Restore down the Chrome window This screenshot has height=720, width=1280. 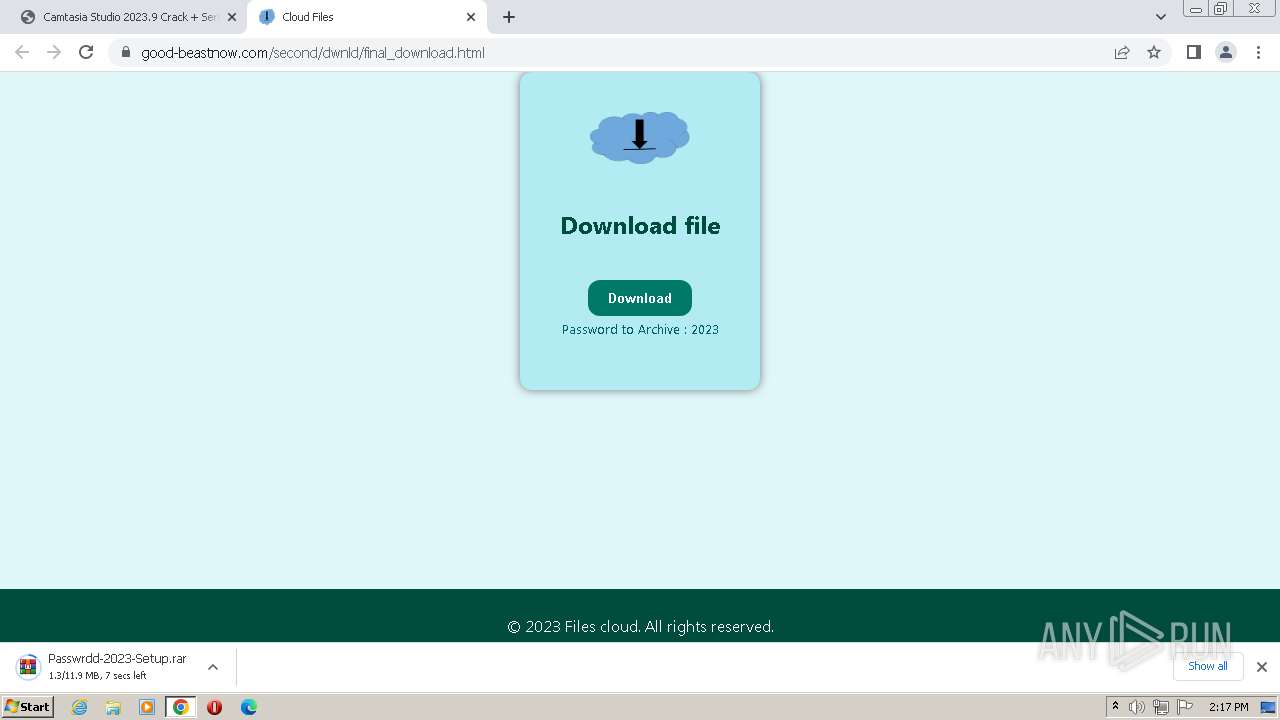point(1221,9)
